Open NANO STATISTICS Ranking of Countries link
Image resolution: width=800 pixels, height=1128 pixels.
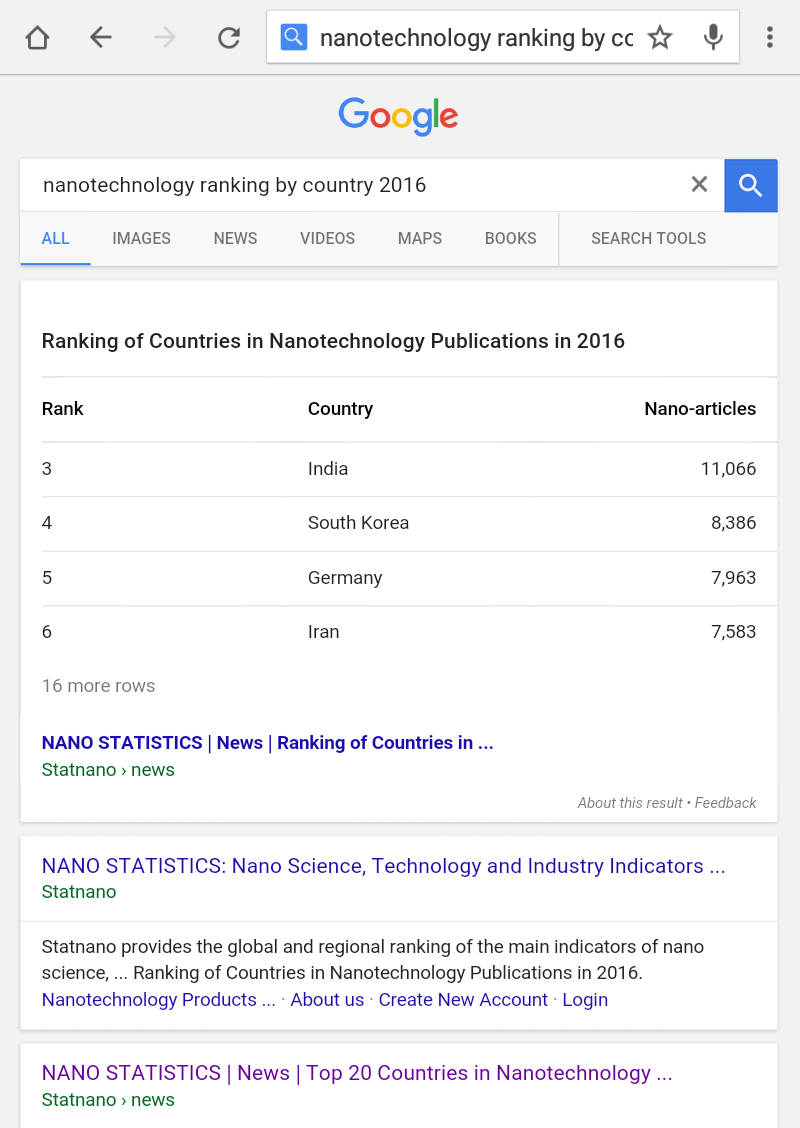tap(268, 742)
